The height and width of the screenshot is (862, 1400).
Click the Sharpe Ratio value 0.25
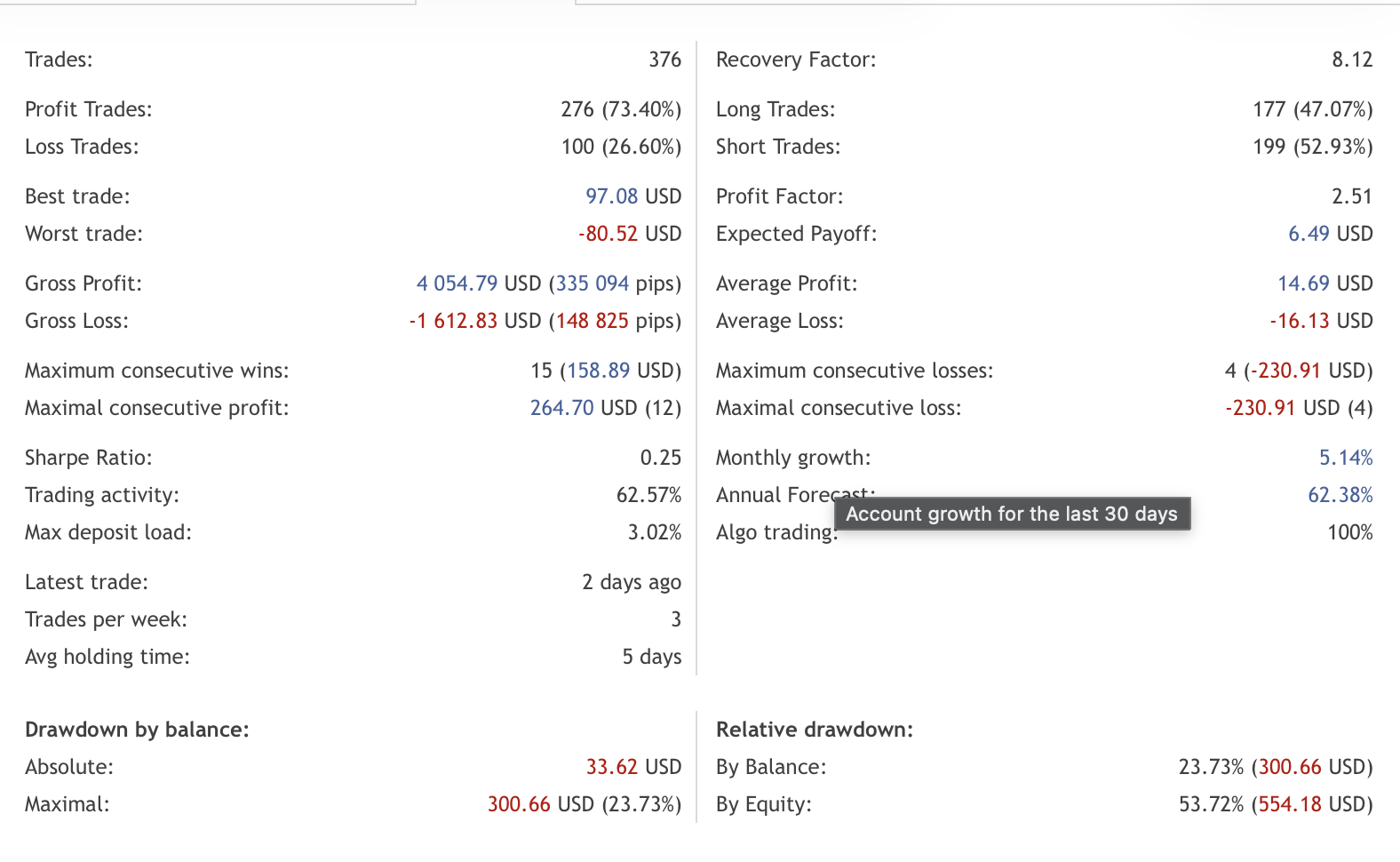pos(660,457)
